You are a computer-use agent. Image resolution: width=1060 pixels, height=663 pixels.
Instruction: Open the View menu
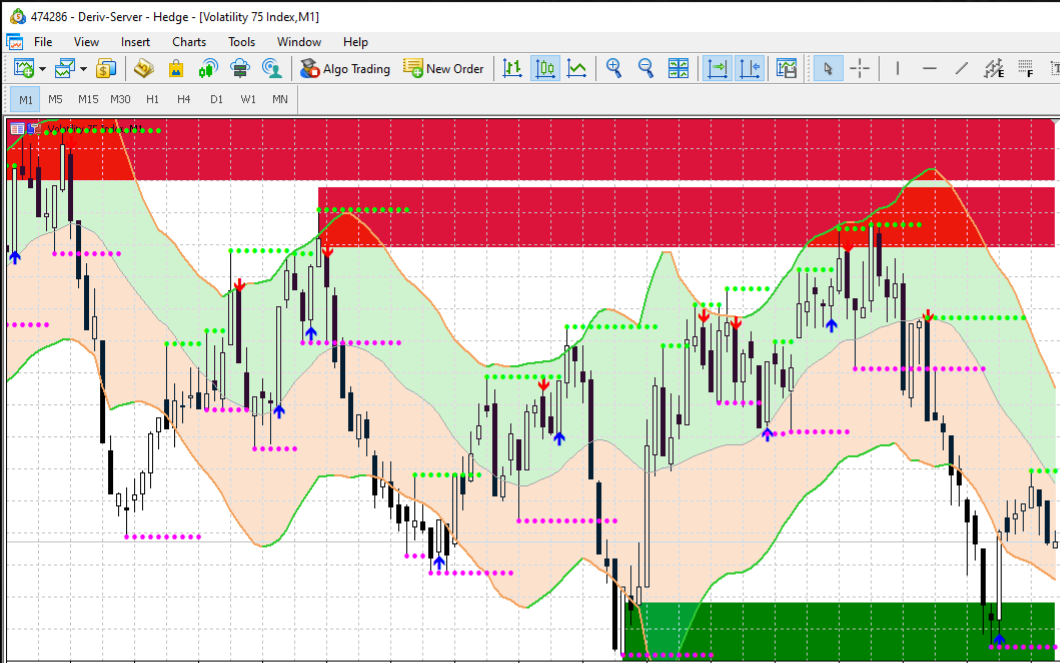pos(87,42)
